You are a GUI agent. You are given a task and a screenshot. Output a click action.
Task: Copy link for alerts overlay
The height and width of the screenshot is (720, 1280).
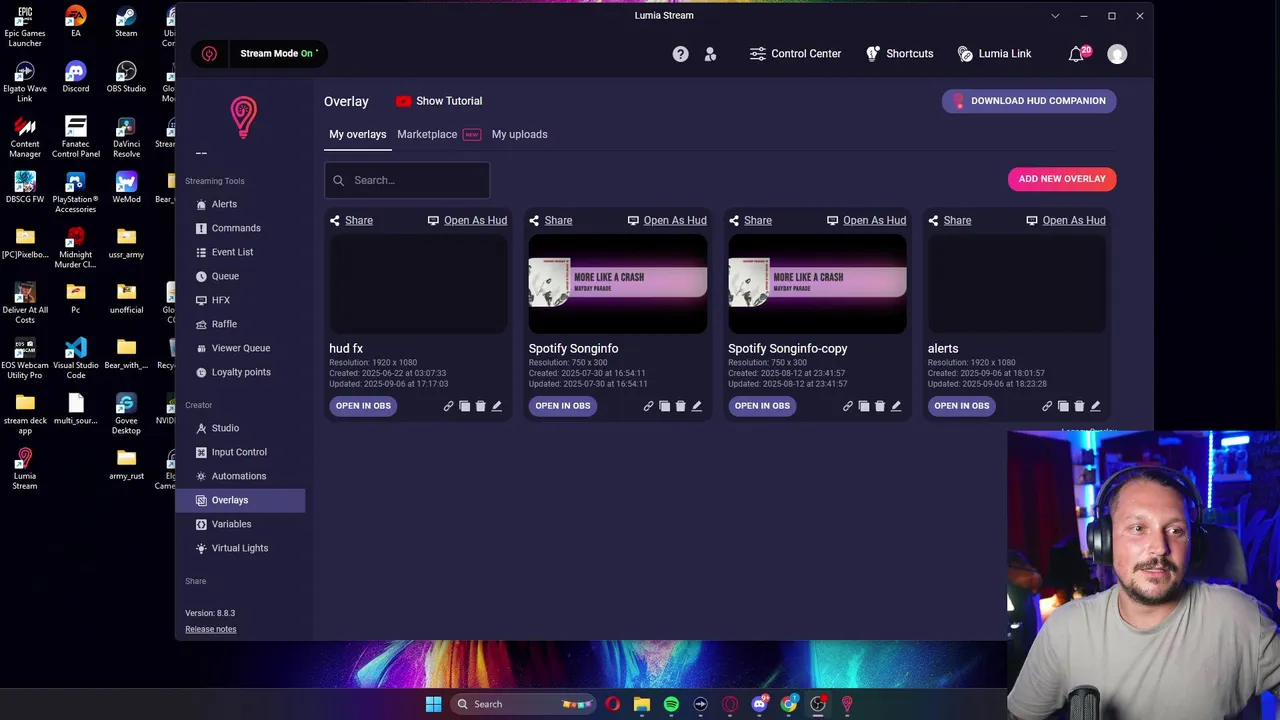(x=1047, y=406)
